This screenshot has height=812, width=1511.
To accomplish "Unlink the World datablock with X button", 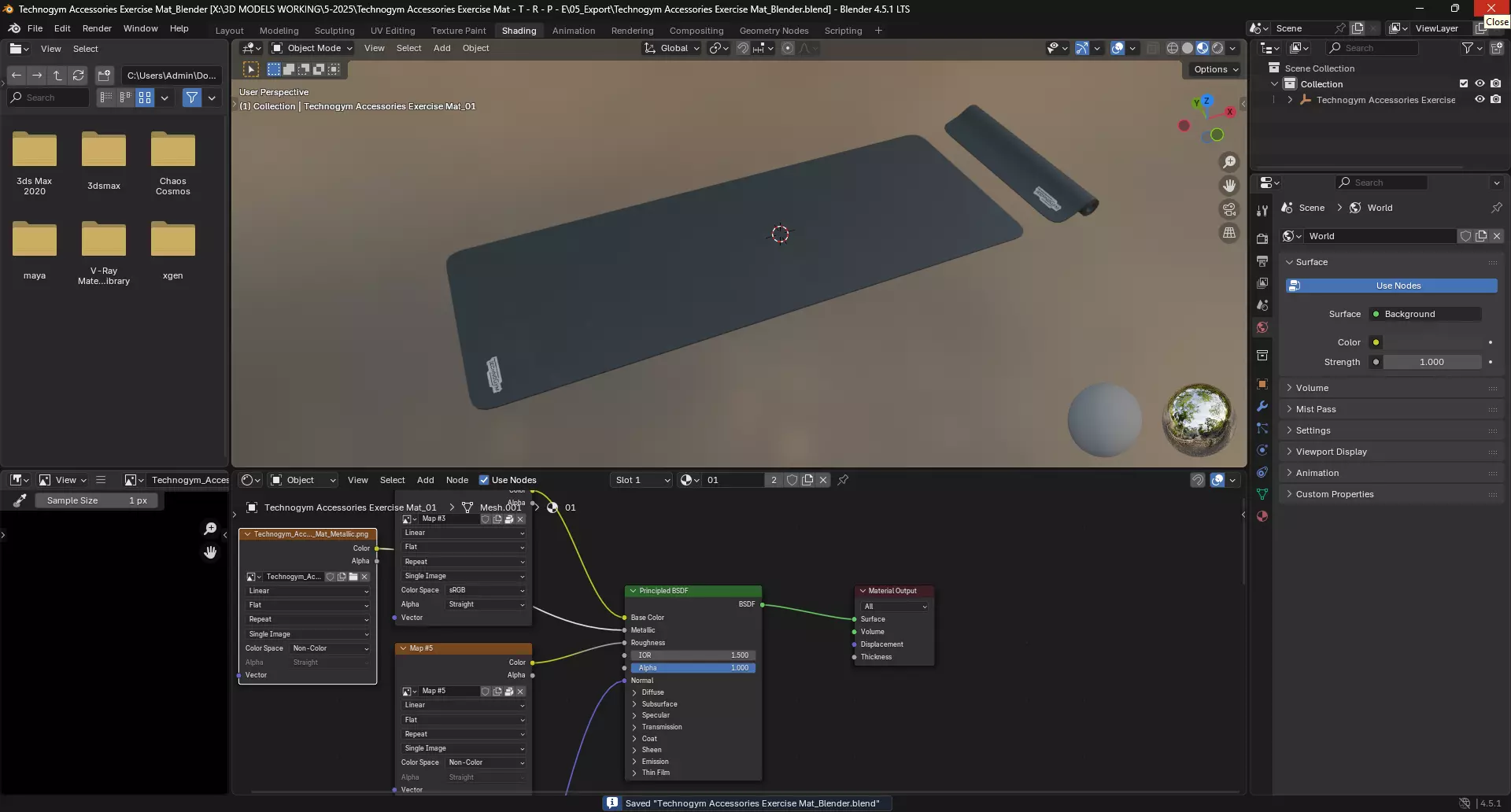I will click(x=1497, y=236).
